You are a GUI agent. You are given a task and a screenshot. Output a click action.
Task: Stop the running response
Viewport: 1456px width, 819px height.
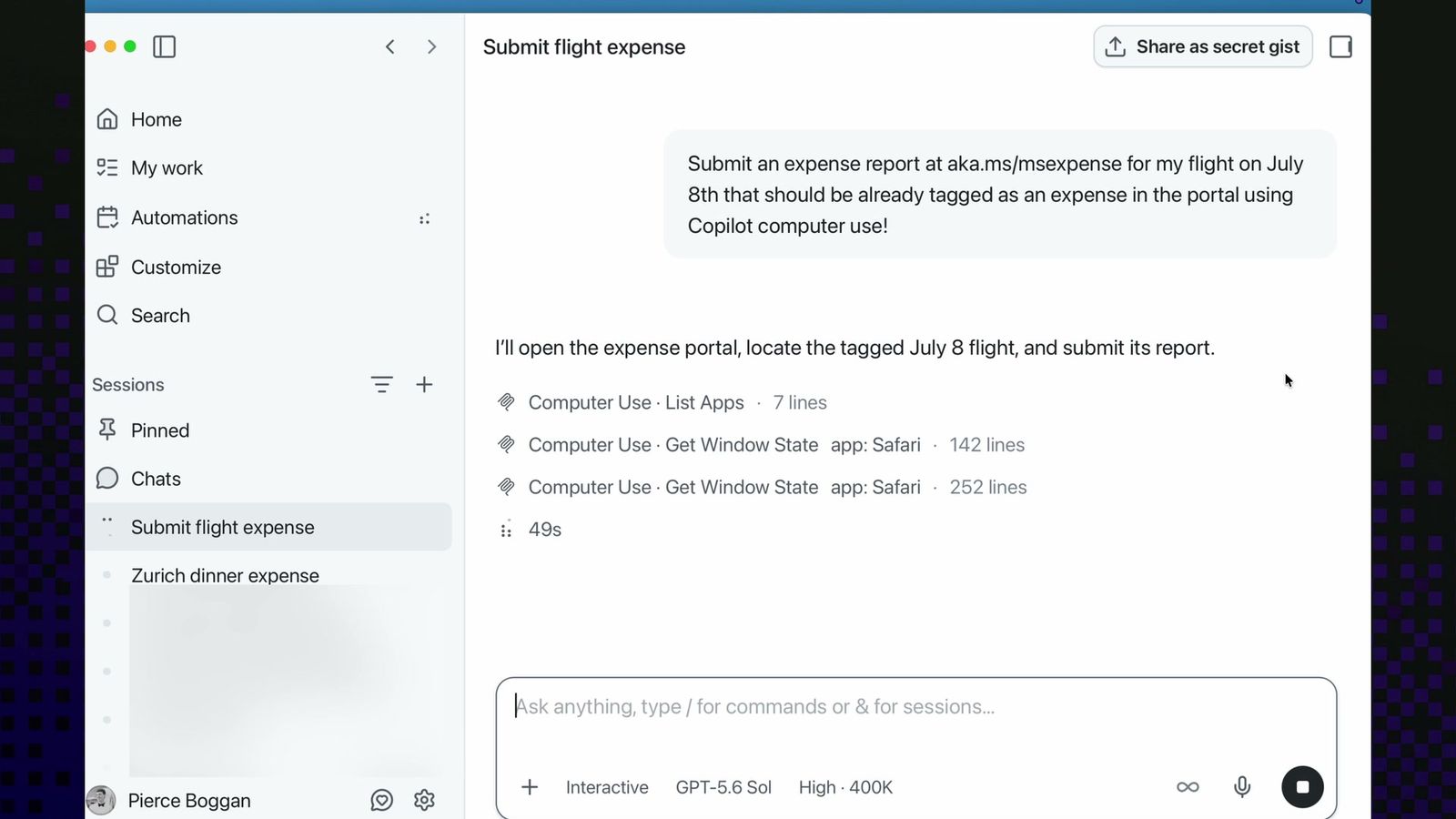1302,787
